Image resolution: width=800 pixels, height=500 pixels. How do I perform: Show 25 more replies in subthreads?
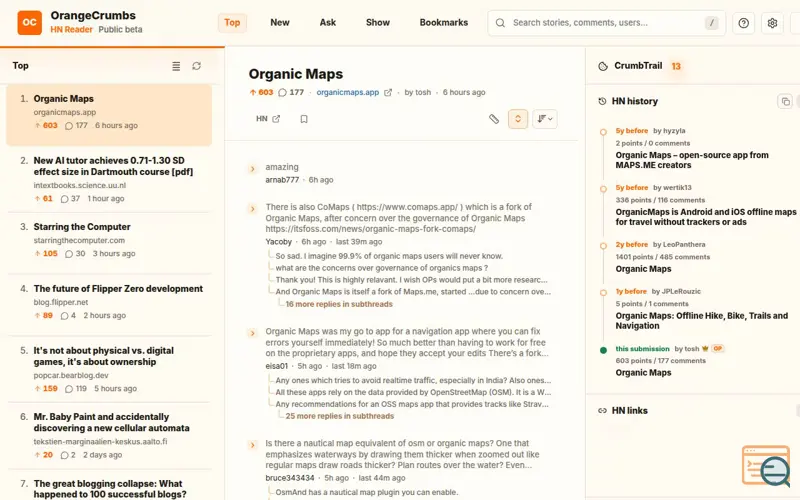(x=340, y=416)
